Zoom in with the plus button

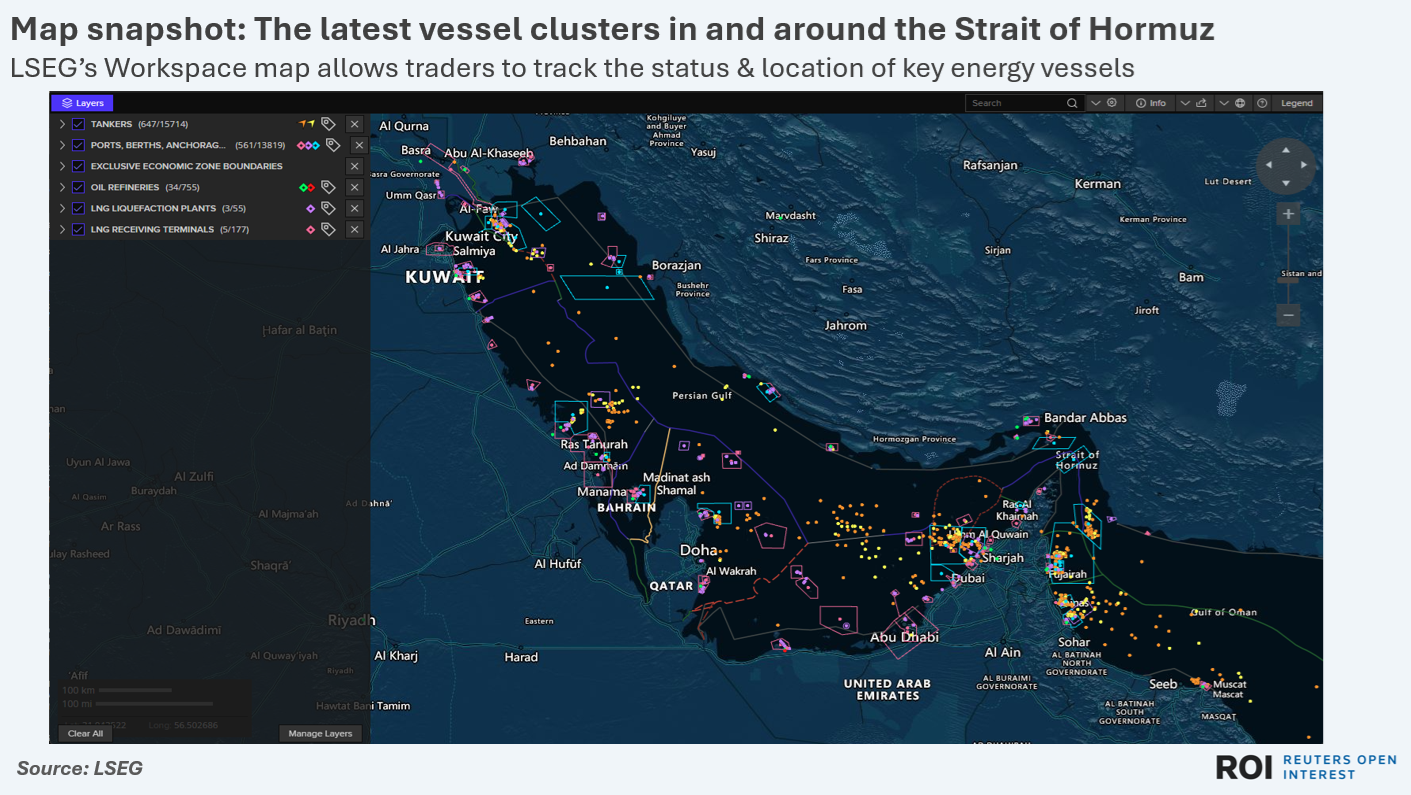coord(1288,214)
